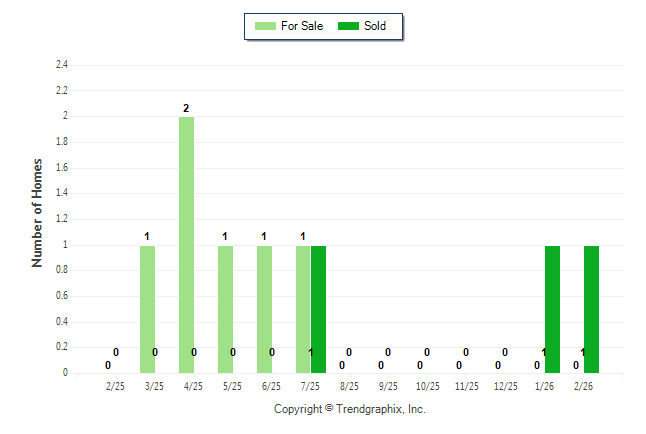Click the 10/25 x-axis label

427,387
